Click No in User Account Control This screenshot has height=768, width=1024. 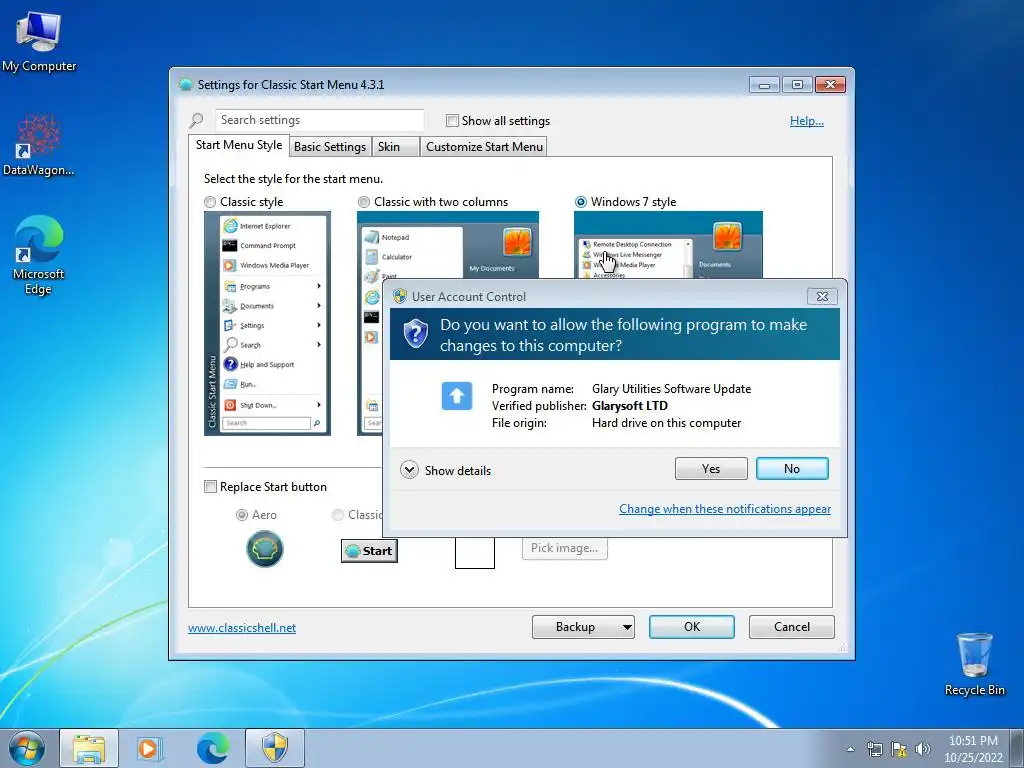[792, 469]
